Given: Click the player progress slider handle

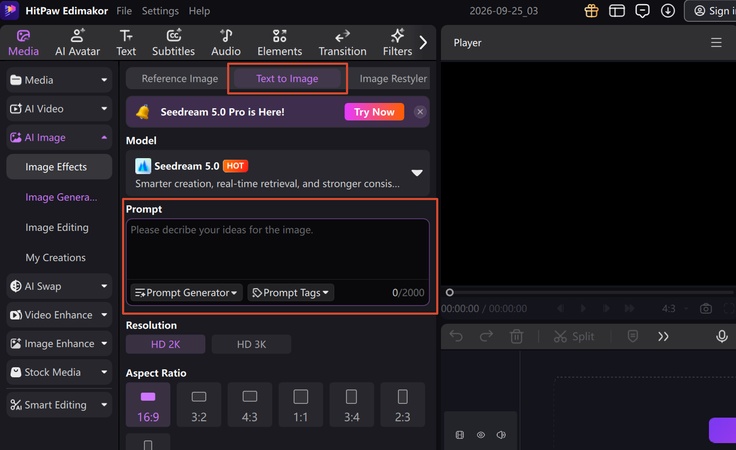Looking at the screenshot, I should (x=450, y=293).
